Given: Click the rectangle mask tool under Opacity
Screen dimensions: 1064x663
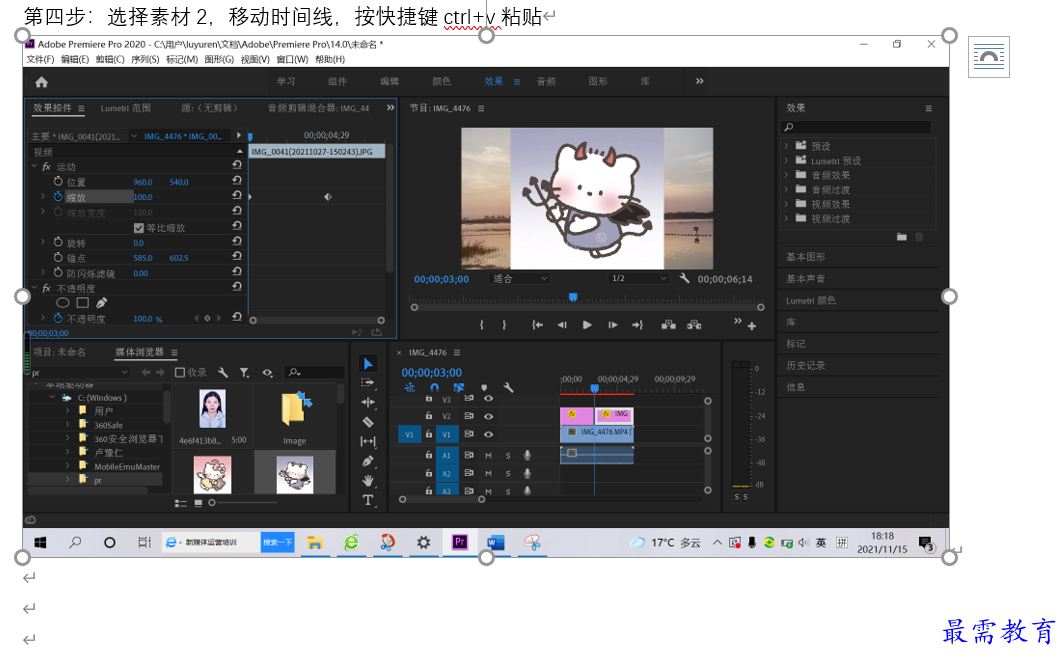Looking at the screenshot, I should [x=83, y=303].
